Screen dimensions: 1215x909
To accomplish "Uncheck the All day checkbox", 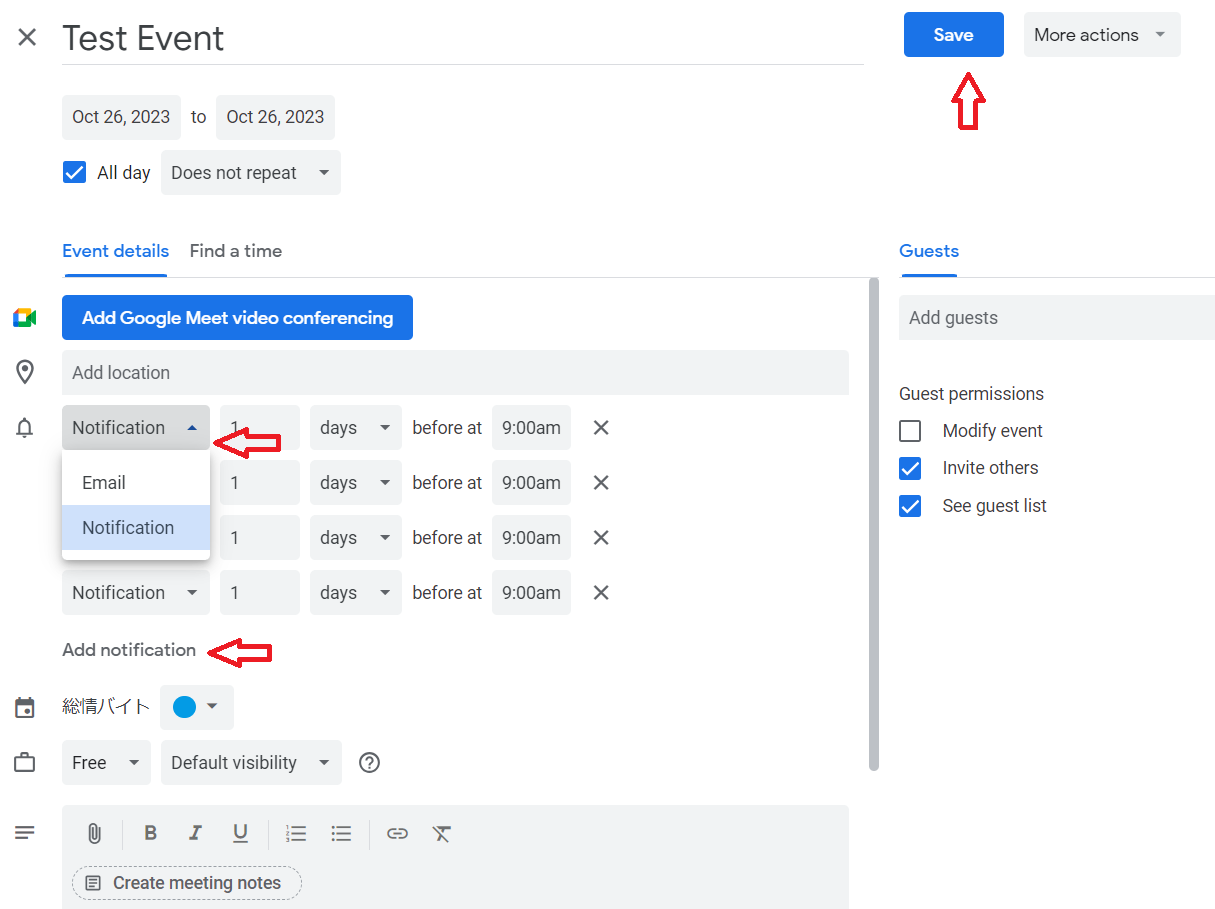I will coord(74,173).
